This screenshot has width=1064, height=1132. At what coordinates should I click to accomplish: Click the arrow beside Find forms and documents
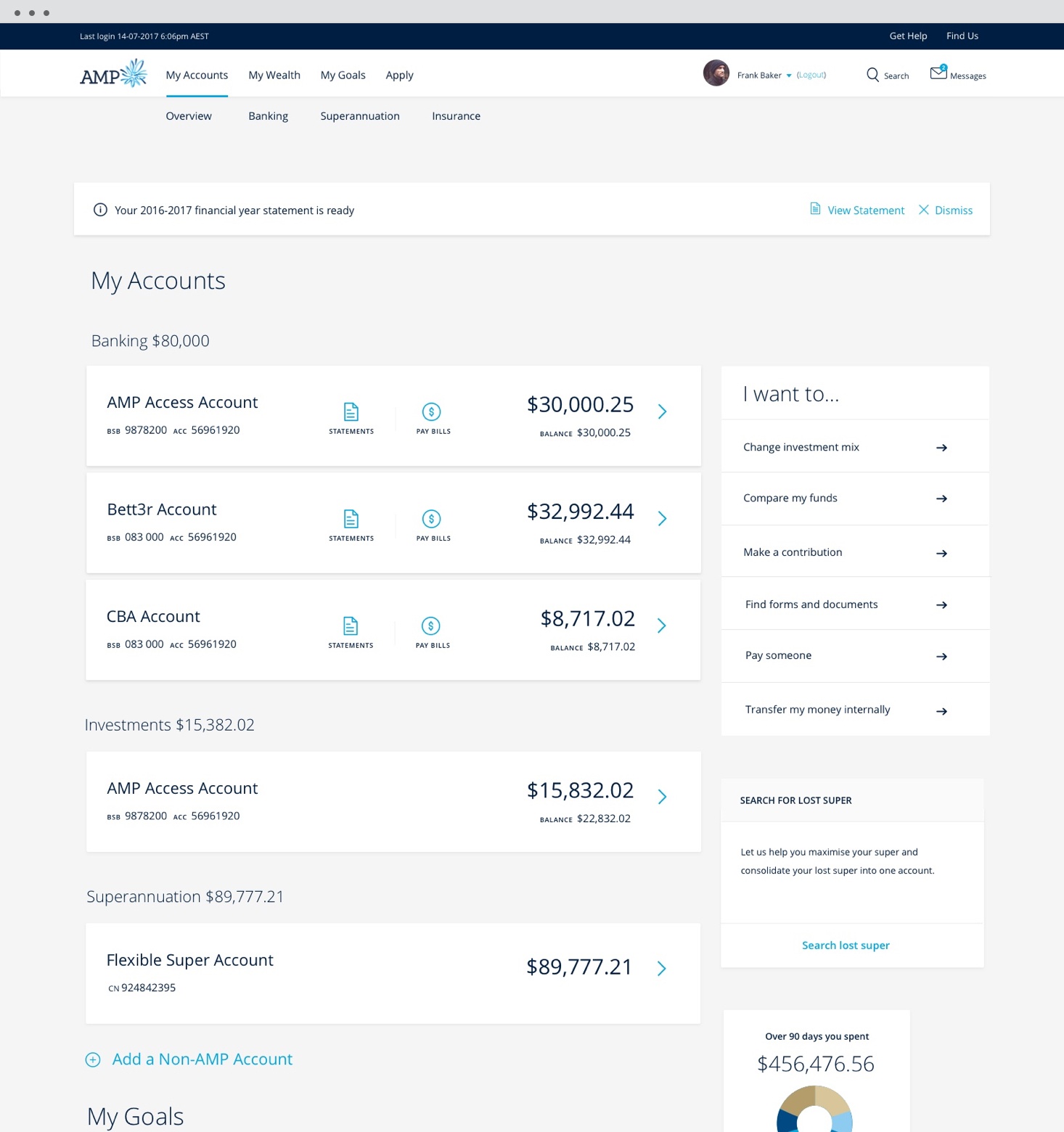tap(941, 604)
